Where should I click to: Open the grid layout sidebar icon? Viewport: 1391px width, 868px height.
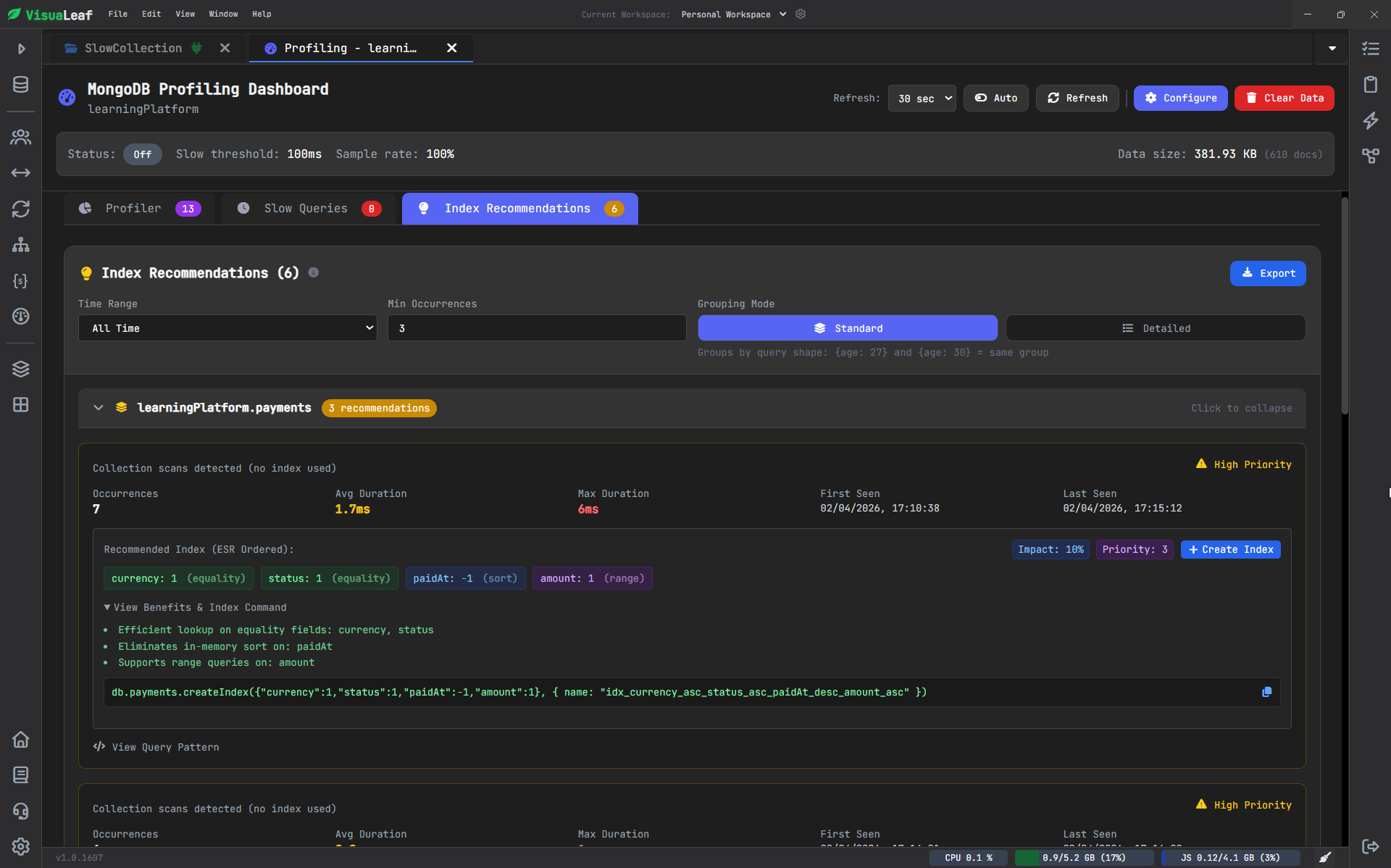pyautogui.click(x=21, y=404)
